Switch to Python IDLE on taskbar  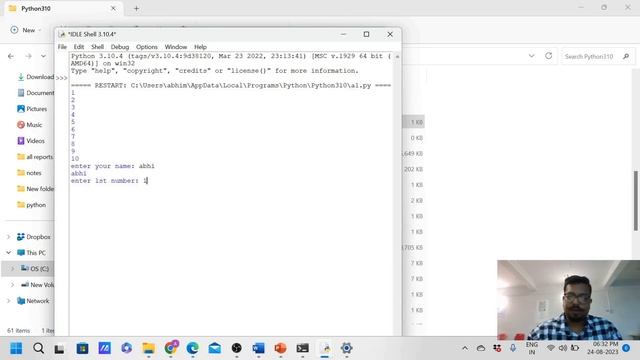(325, 348)
